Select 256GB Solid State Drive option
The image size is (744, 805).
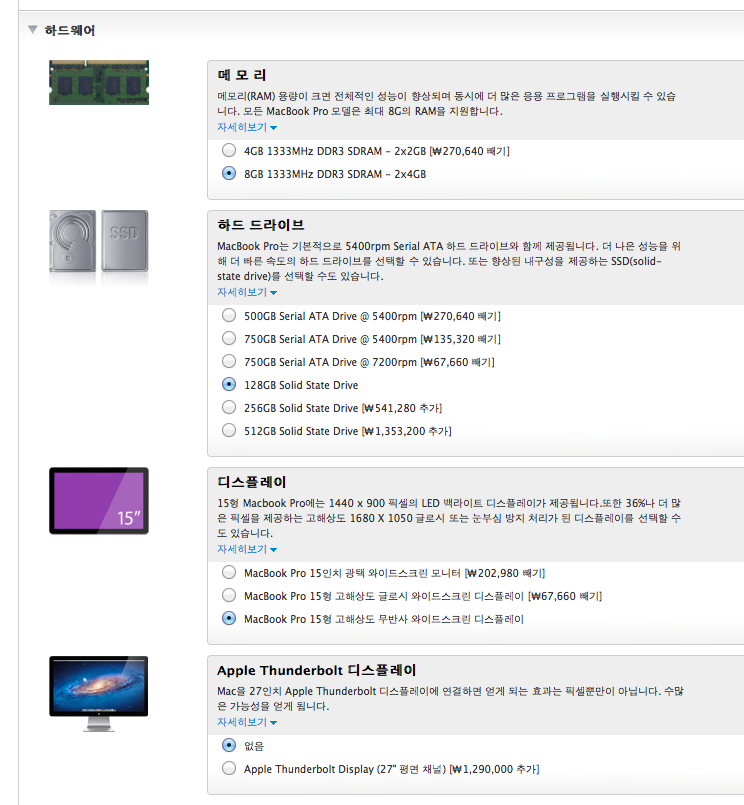(x=229, y=408)
